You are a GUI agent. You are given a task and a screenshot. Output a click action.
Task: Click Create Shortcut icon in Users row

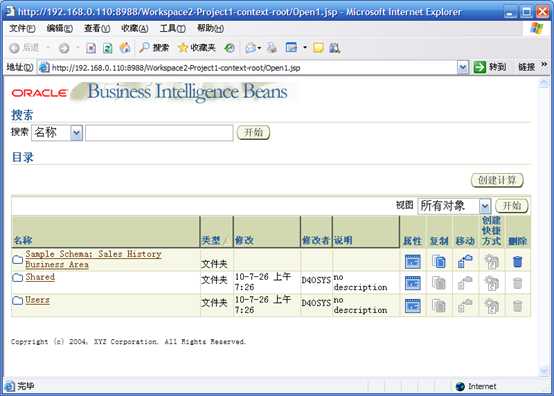(491, 306)
